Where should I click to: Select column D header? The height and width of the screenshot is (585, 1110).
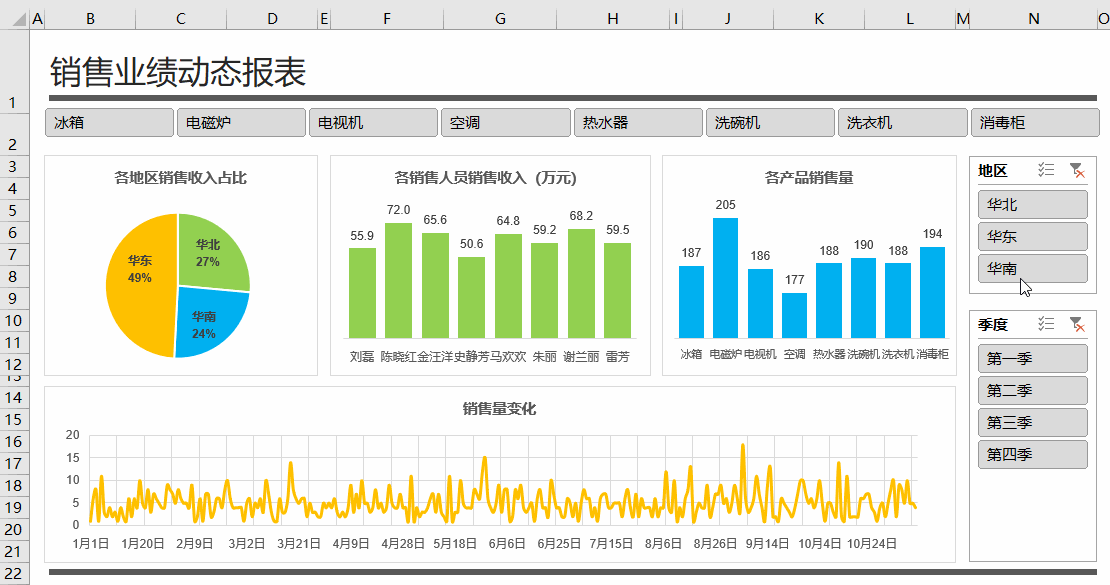[272, 19]
